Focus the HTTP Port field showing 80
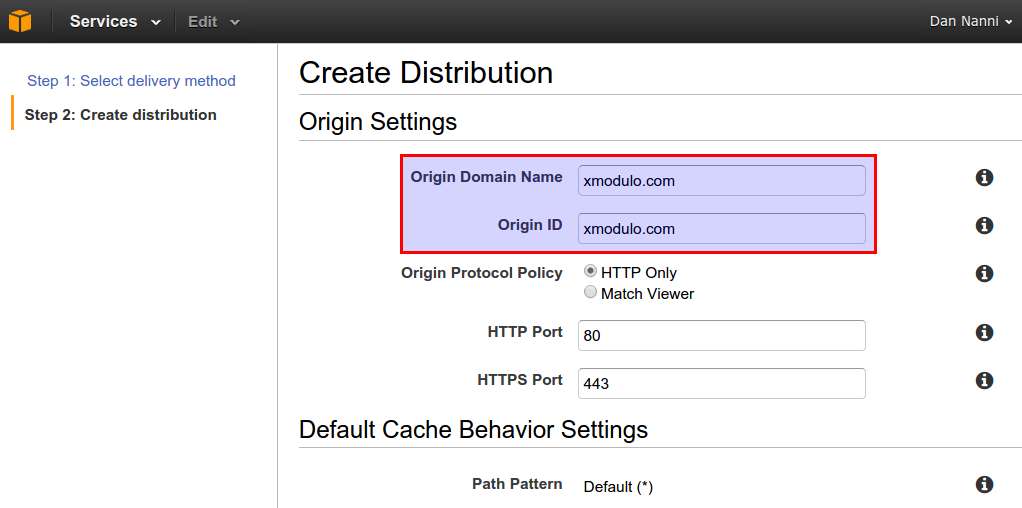Viewport: 1022px width, 508px height. 722,335
